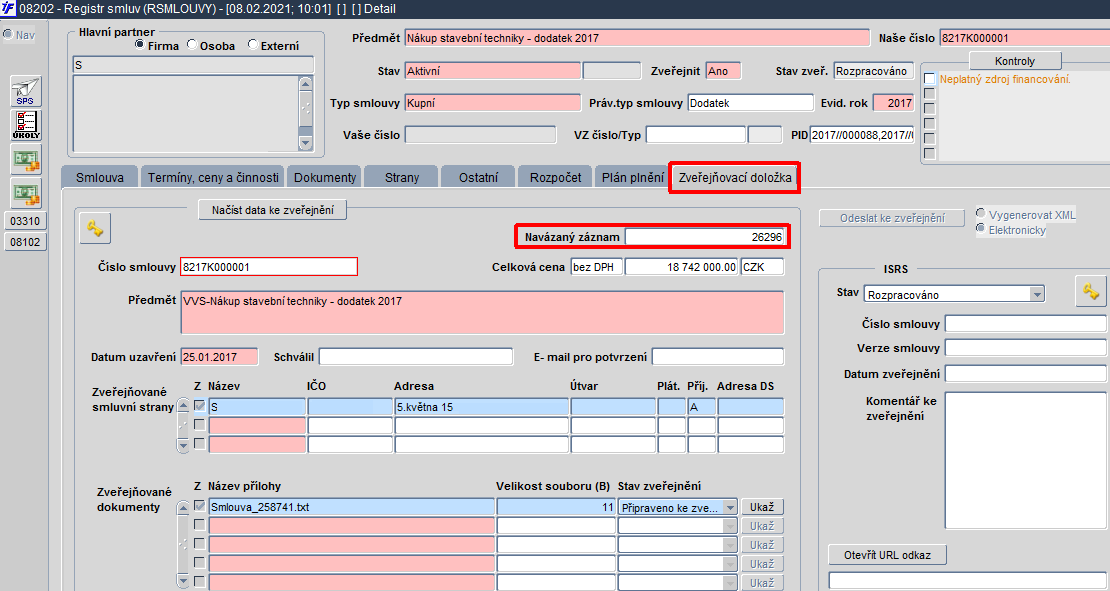Switch to the Dokumenty tab
The height and width of the screenshot is (591, 1110).
click(x=325, y=178)
